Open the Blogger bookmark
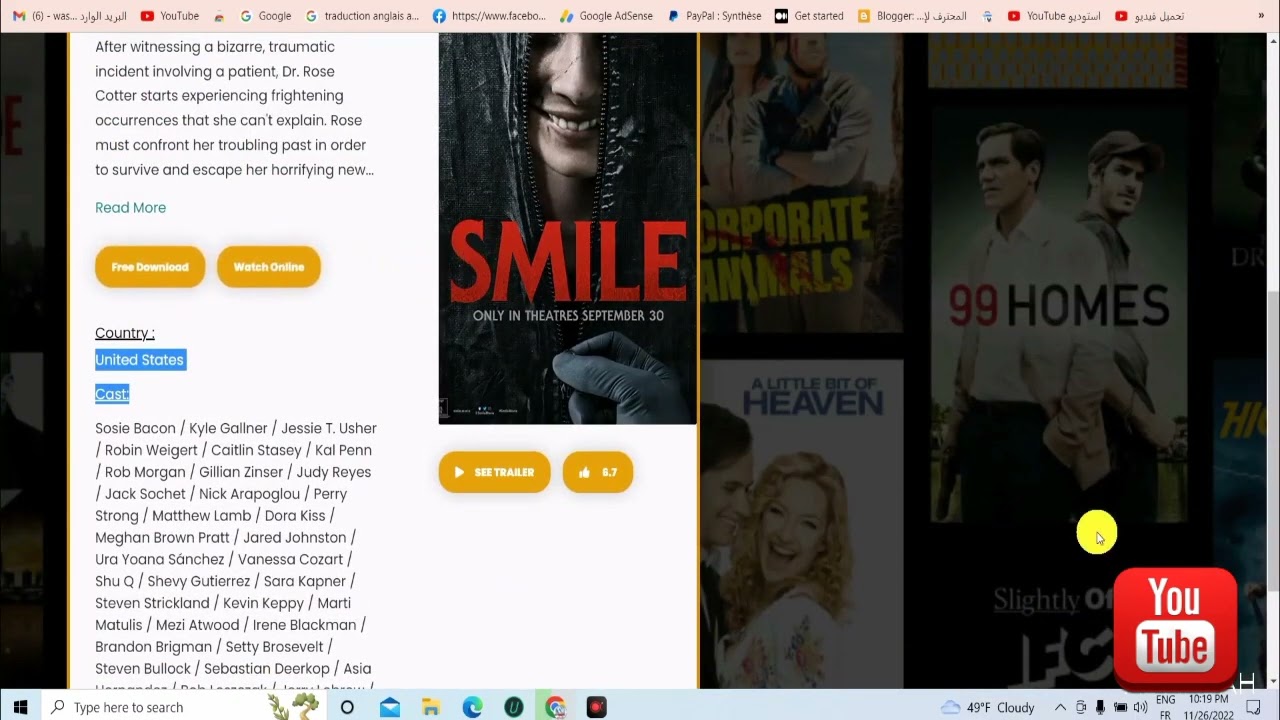1280x720 pixels. click(x=912, y=16)
